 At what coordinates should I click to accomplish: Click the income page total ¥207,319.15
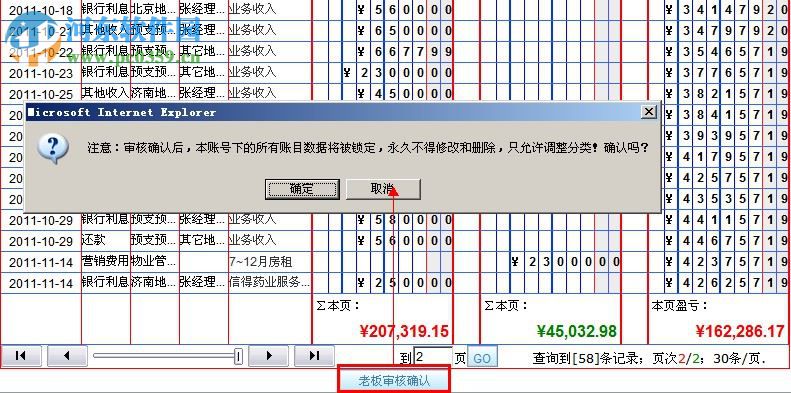pos(404,331)
